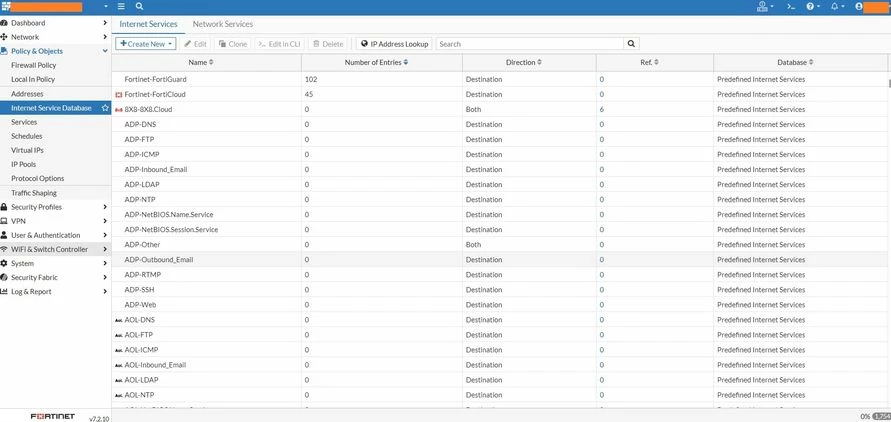The image size is (891, 422).
Task: Click the VPN monitor icon
Action: [5, 221]
